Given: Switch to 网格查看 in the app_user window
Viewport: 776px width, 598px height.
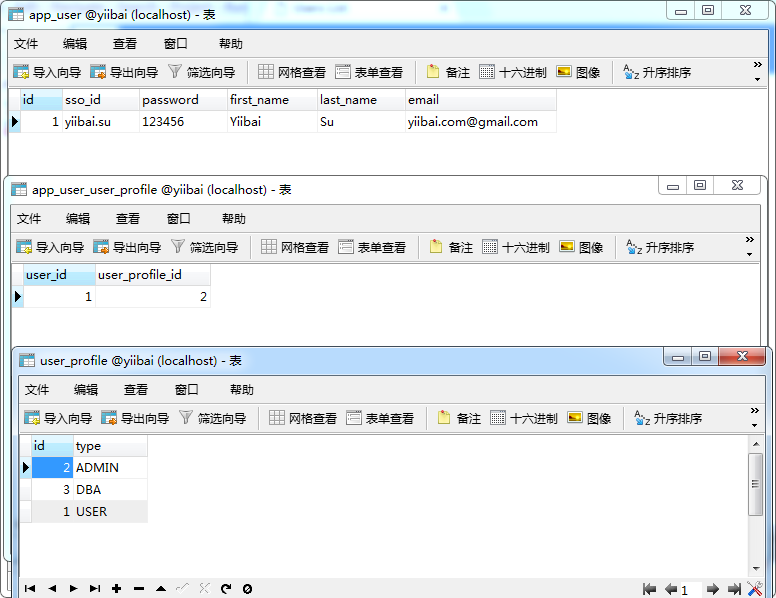Looking at the screenshot, I should tap(292, 72).
